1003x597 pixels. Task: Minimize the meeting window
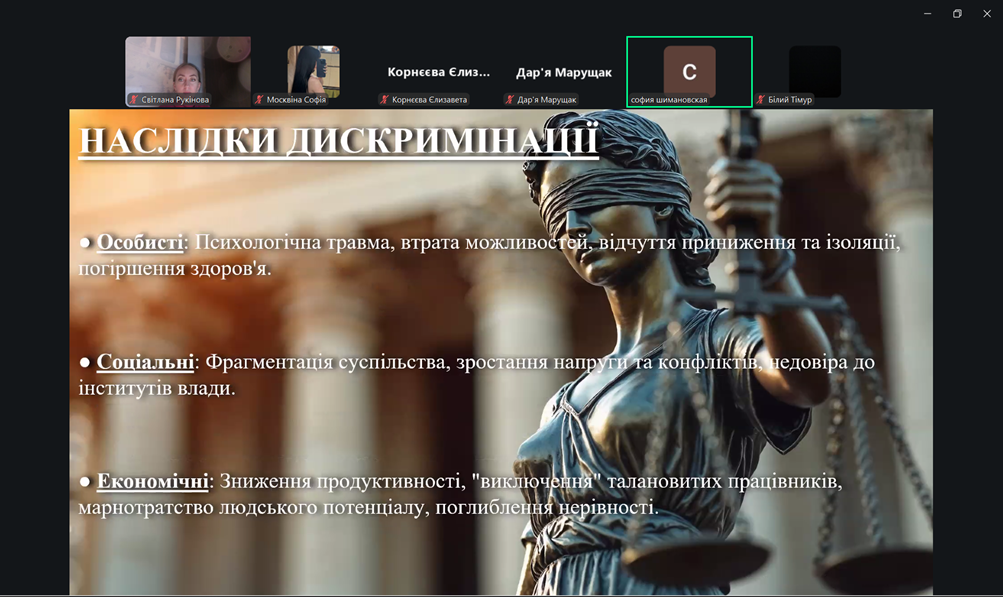tap(928, 13)
